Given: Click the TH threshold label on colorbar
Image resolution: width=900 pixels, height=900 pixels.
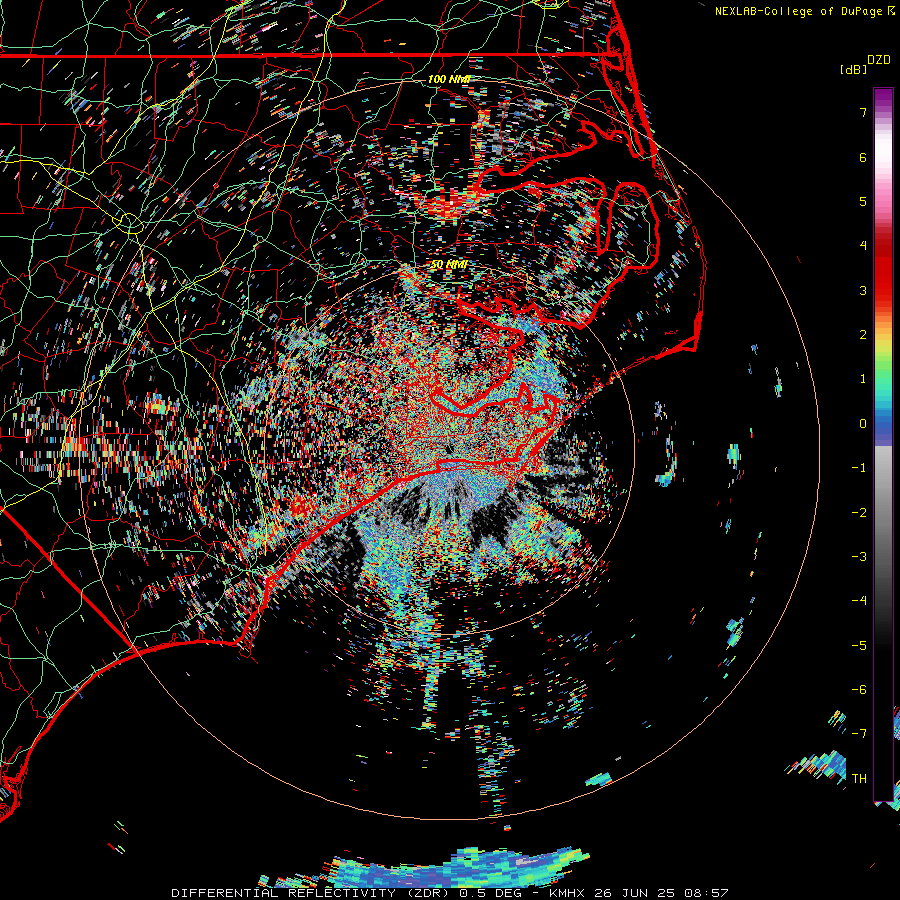Looking at the screenshot, I should 859,778.
